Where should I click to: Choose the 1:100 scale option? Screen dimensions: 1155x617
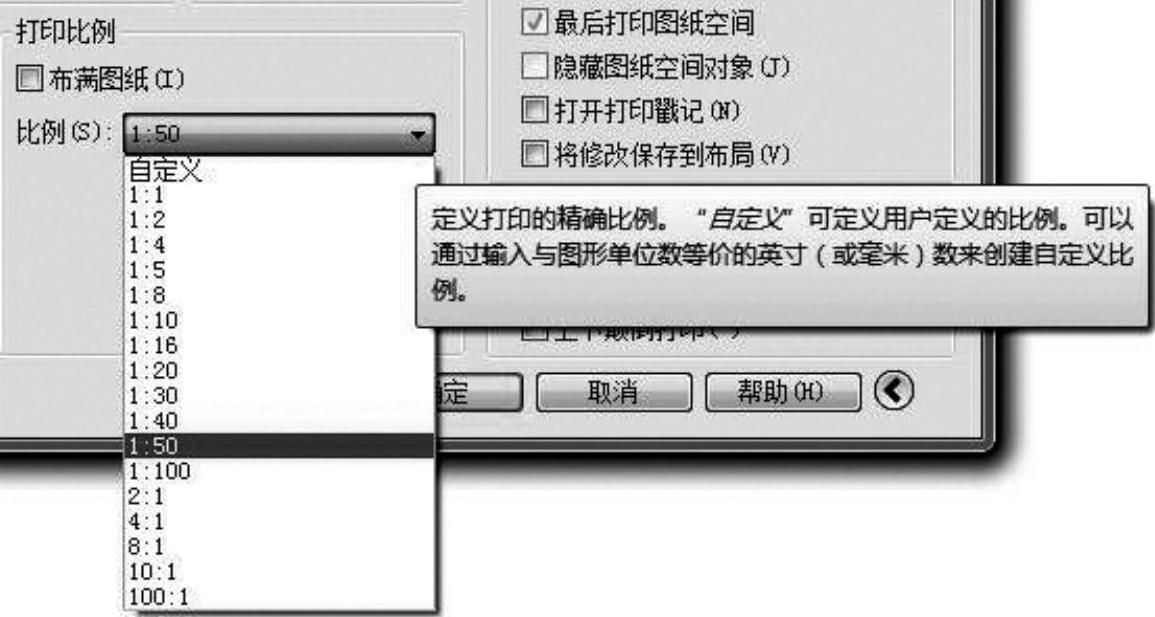point(280,470)
